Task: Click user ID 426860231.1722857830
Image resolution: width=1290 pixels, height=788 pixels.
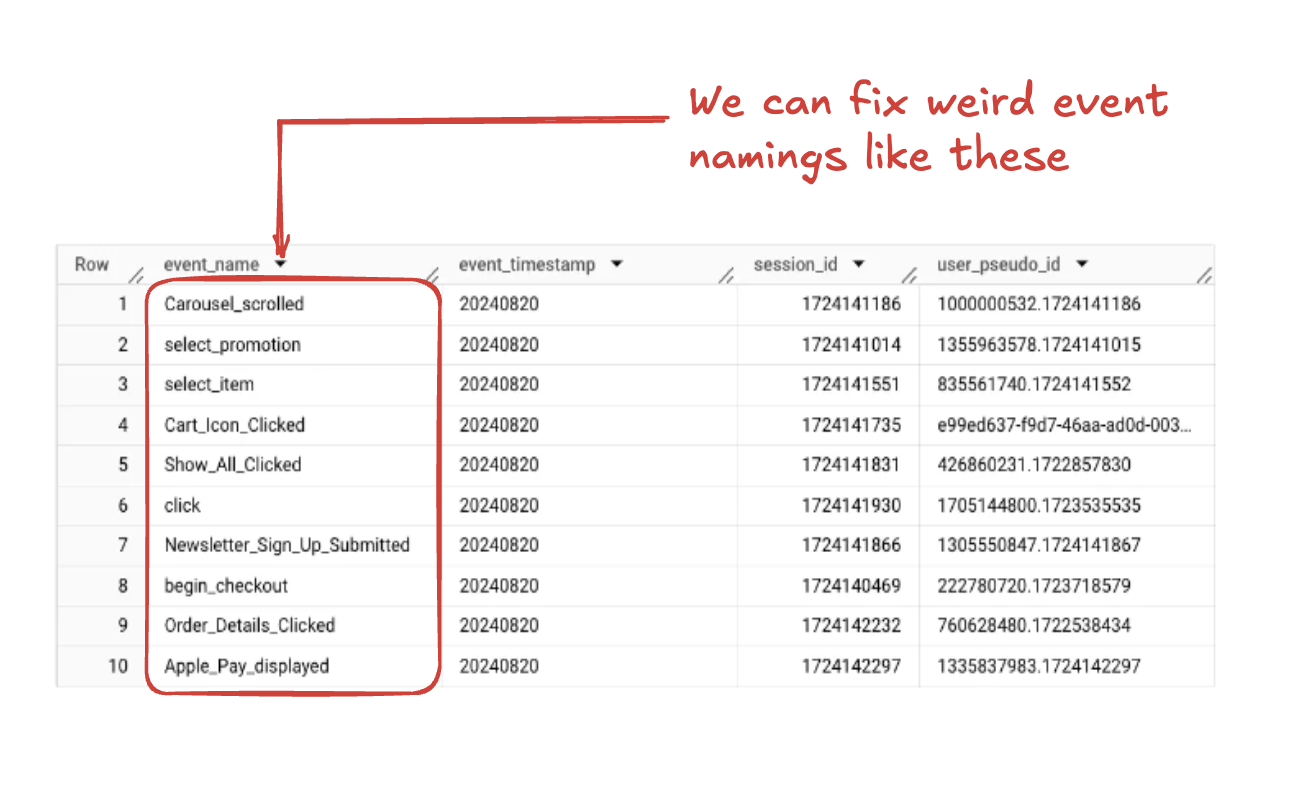Action: [1034, 465]
